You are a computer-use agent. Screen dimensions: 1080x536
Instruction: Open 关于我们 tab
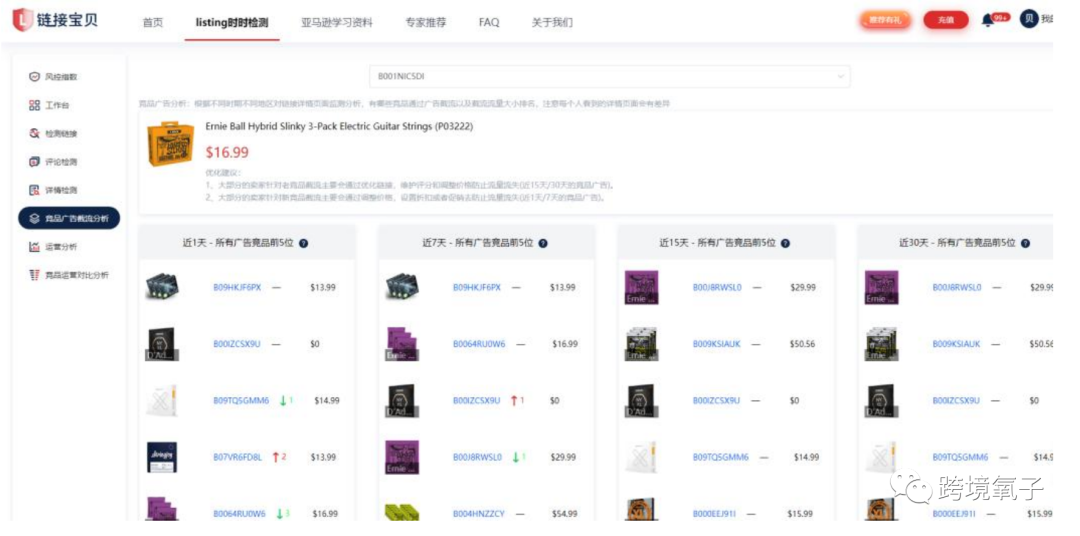click(552, 23)
